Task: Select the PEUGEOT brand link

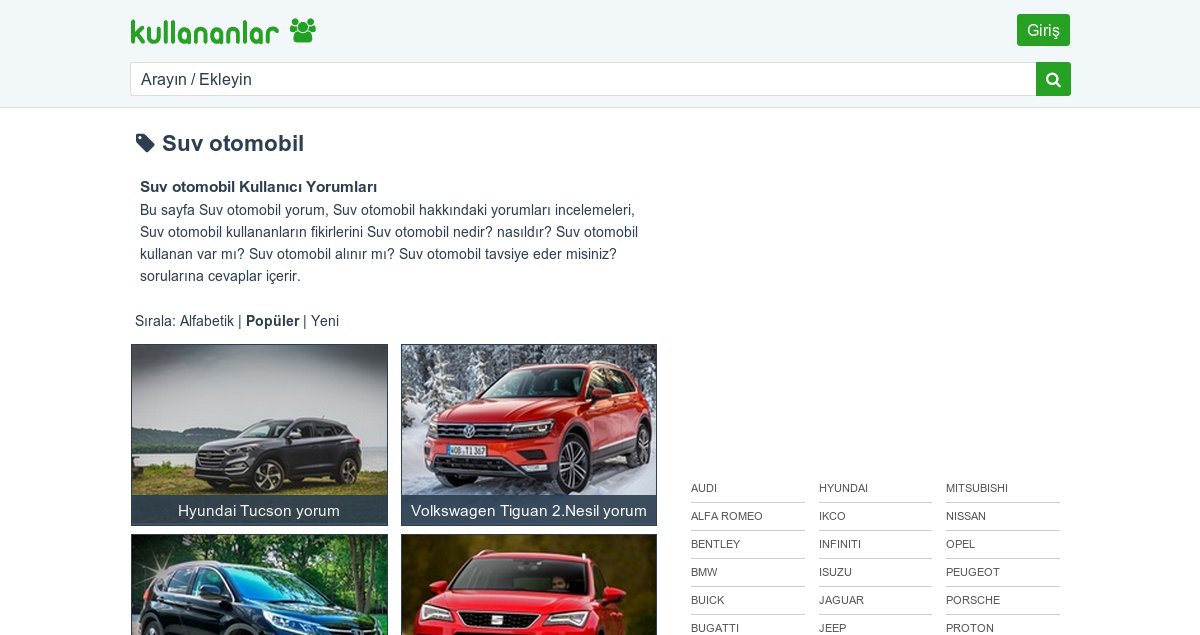Action: [973, 572]
